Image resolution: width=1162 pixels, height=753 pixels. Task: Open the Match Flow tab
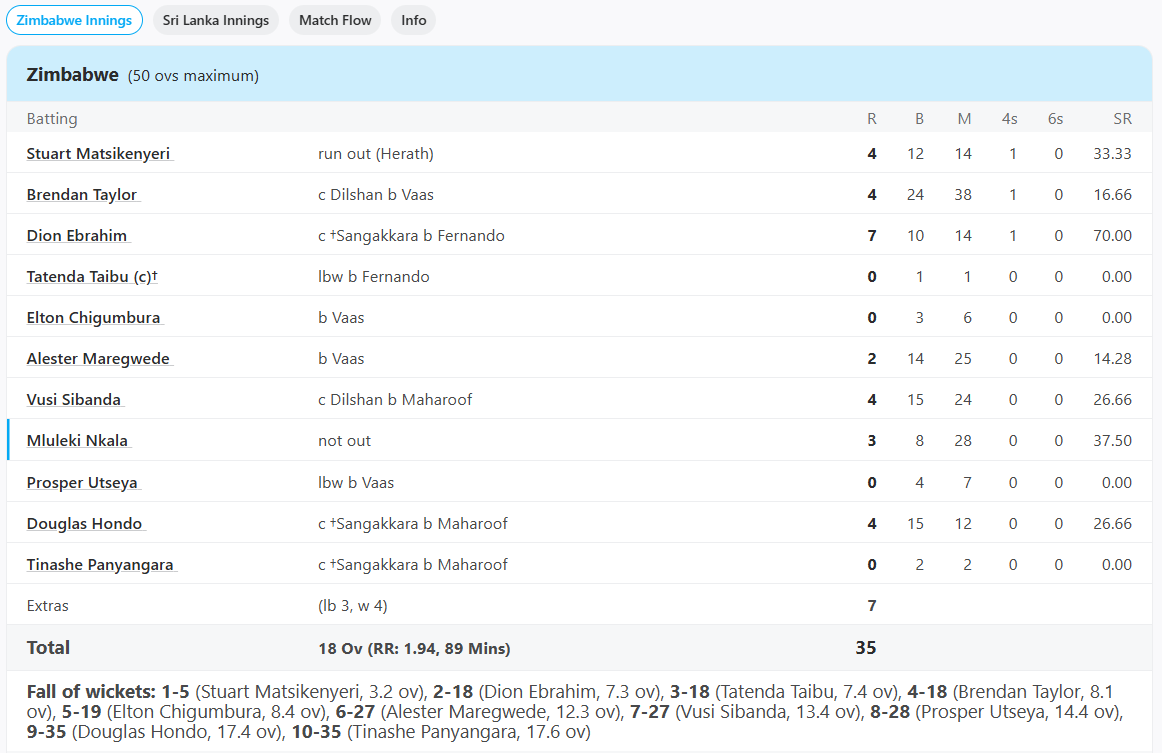[335, 20]
